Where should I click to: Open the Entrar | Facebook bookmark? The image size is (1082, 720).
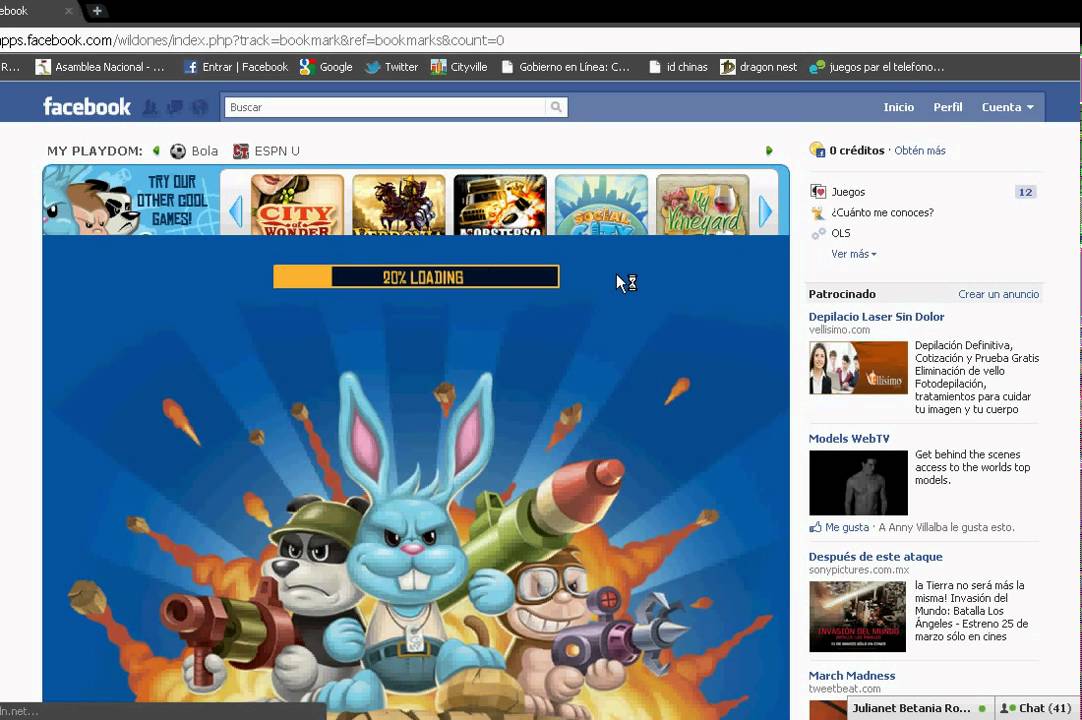[236, 67]
